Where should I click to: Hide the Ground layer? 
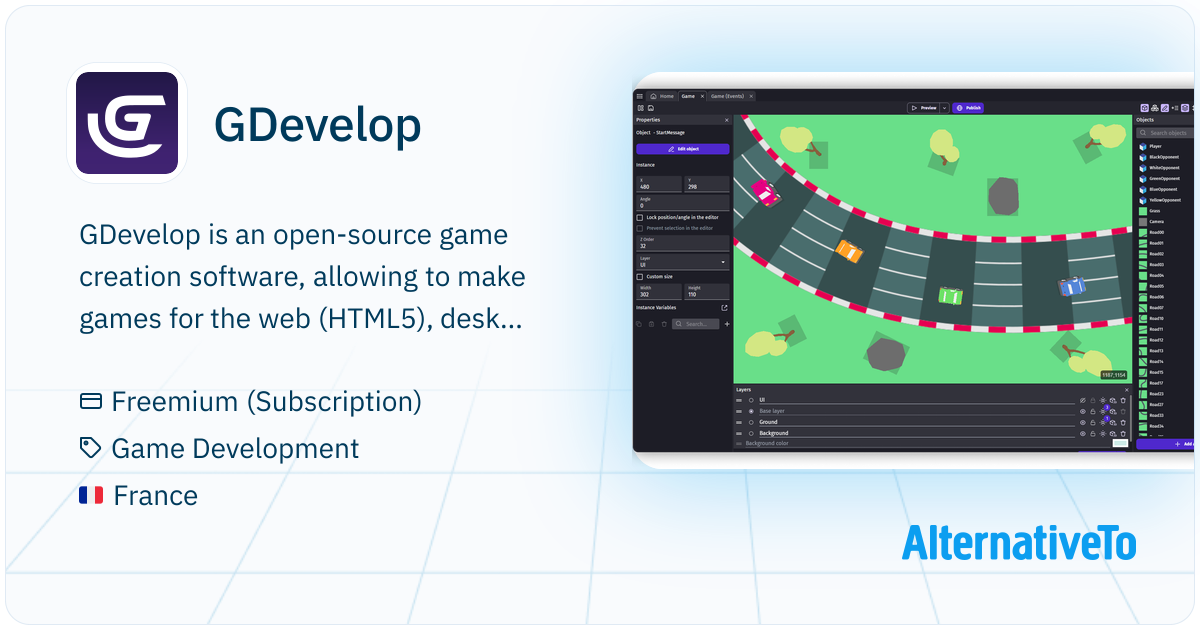1083,422
